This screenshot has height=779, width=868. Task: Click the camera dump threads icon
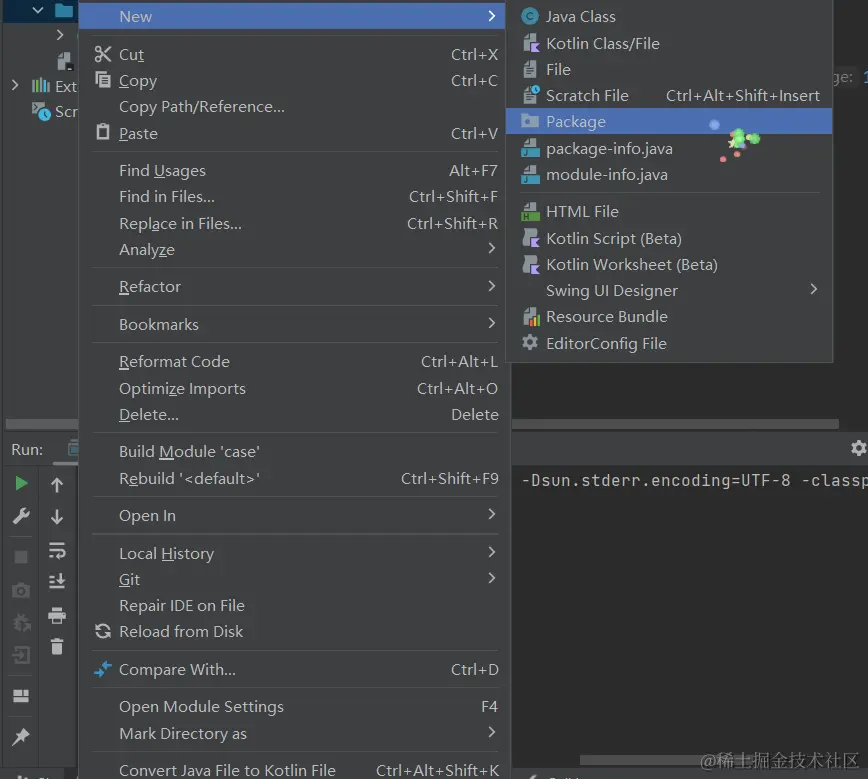click(x=21, y=590)
